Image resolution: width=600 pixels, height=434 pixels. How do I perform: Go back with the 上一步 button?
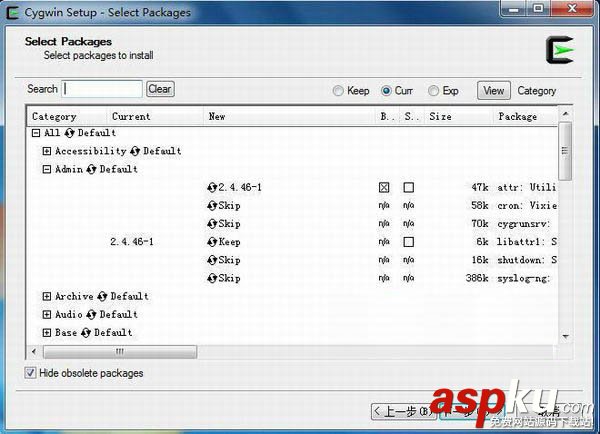click(404, 411)
